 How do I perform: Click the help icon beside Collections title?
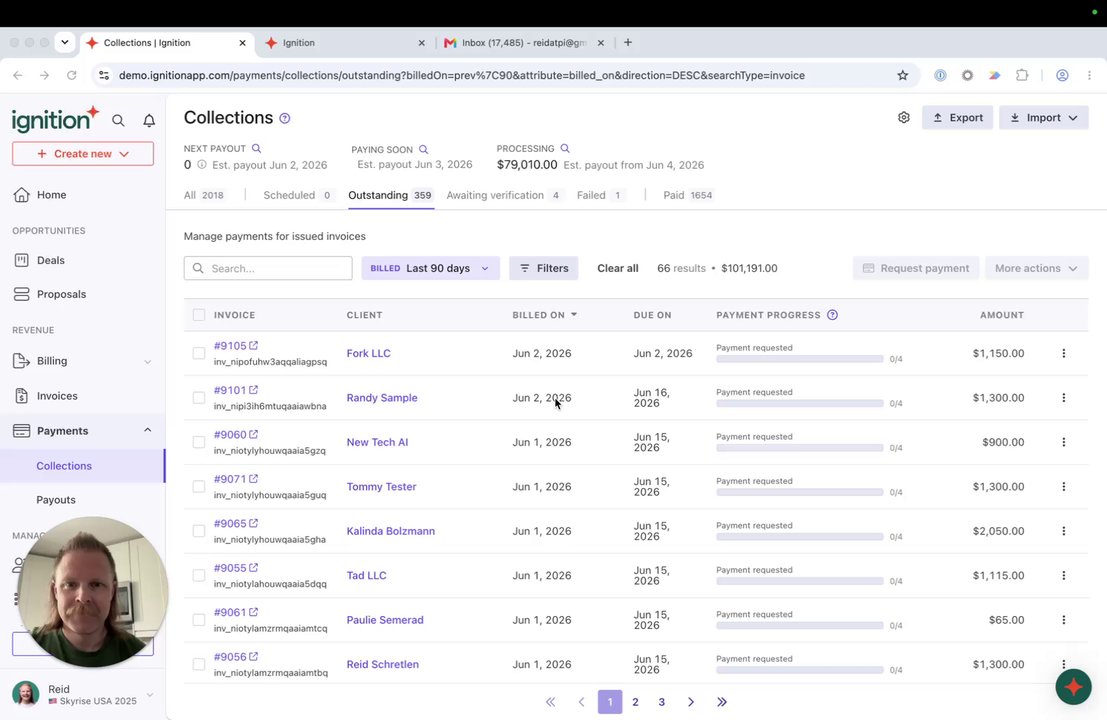tap(285, 119)
